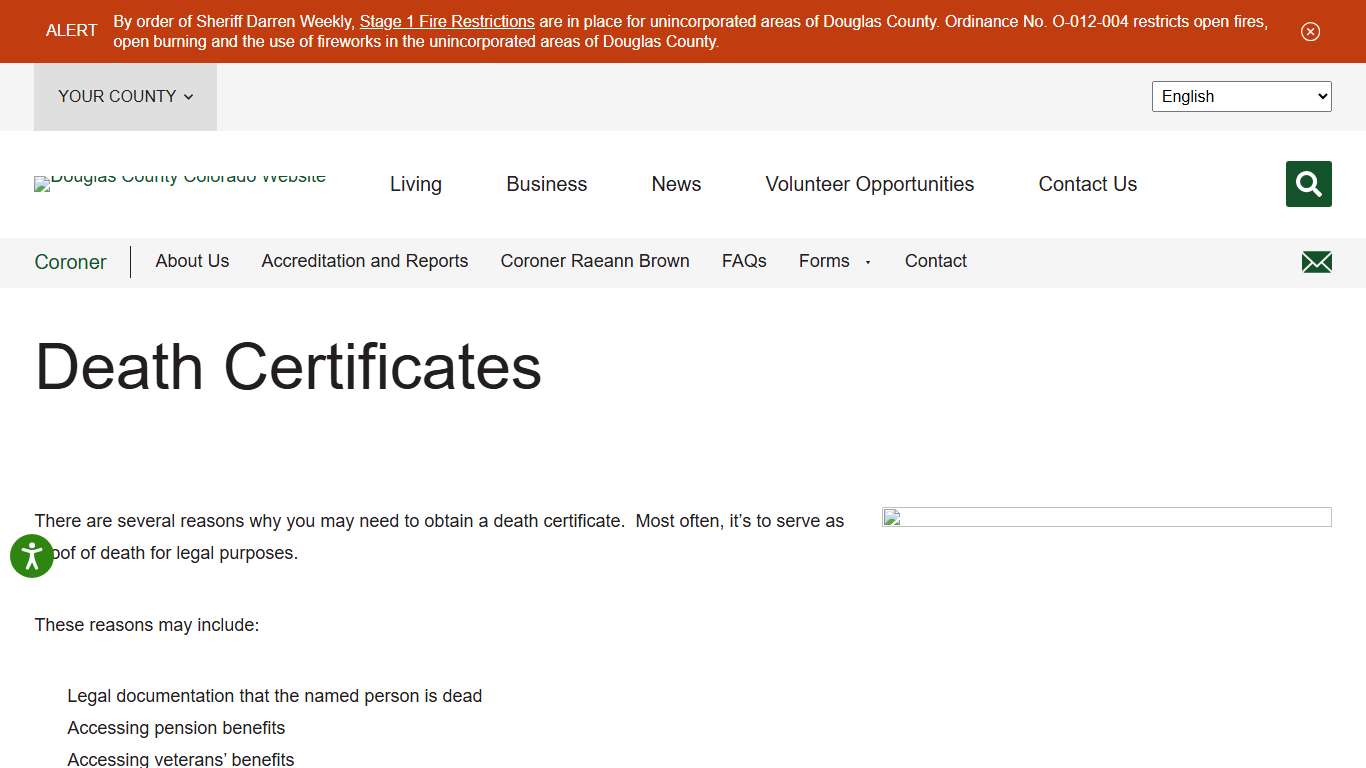Open the accessibility options via the green accessibility icon
Image resolution: width=1366 pixels, height=768 pixels.
31,556
